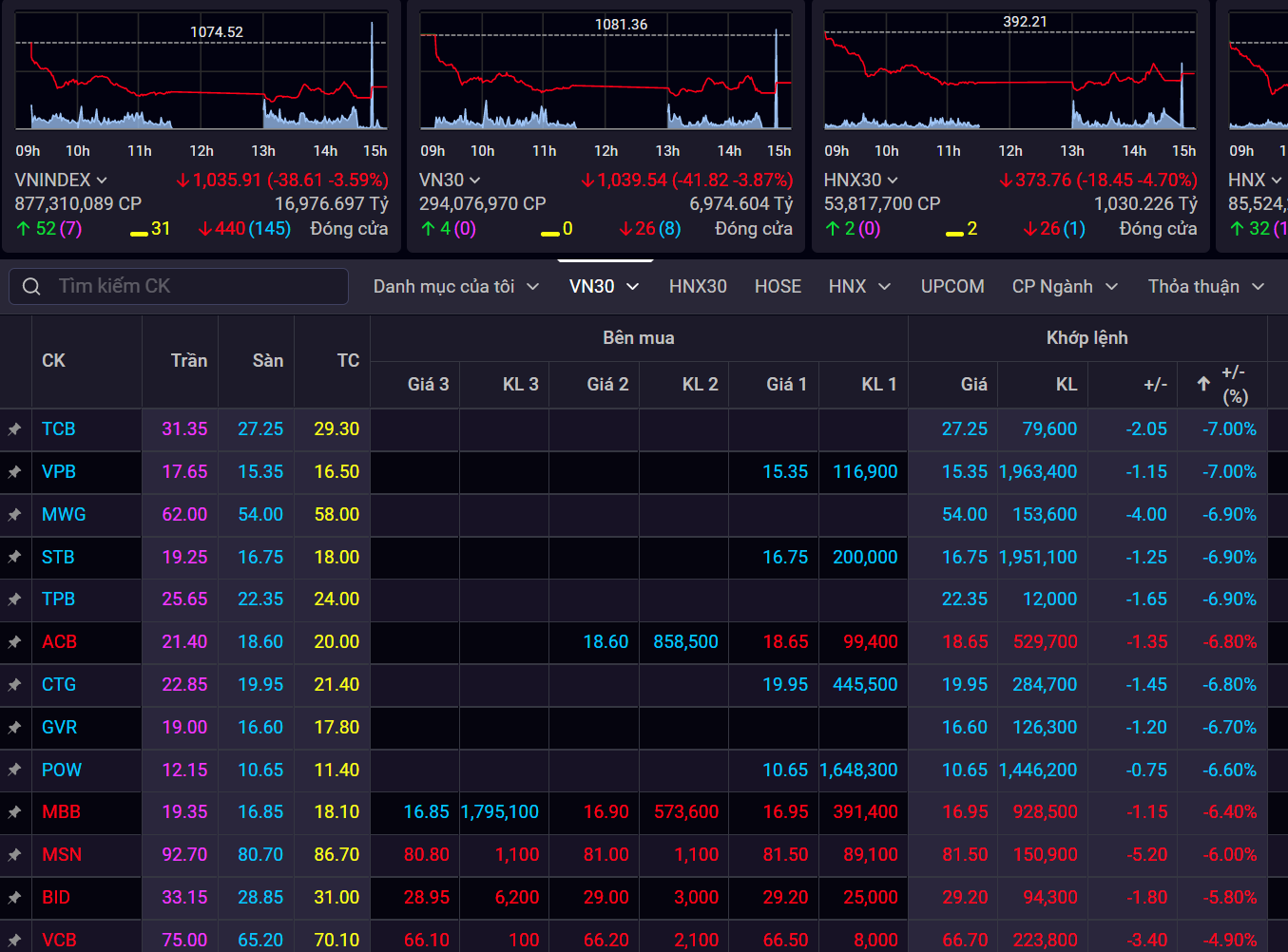Click MBB bid volume 1,795,100
The width and height of the screenshot is (1288, 952).
pyautogui.click(x=499, y=812)
